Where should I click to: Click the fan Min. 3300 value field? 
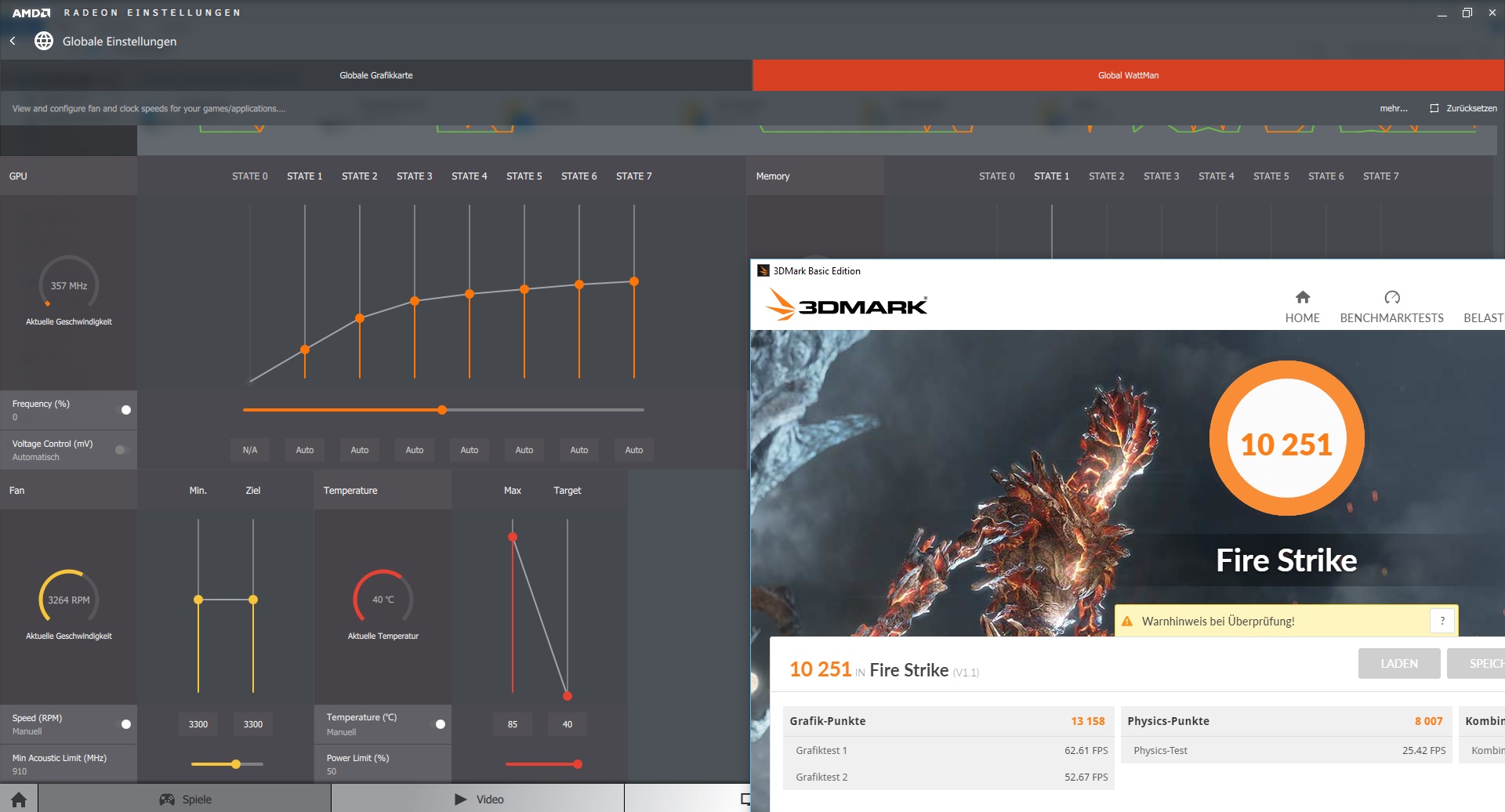198,724
